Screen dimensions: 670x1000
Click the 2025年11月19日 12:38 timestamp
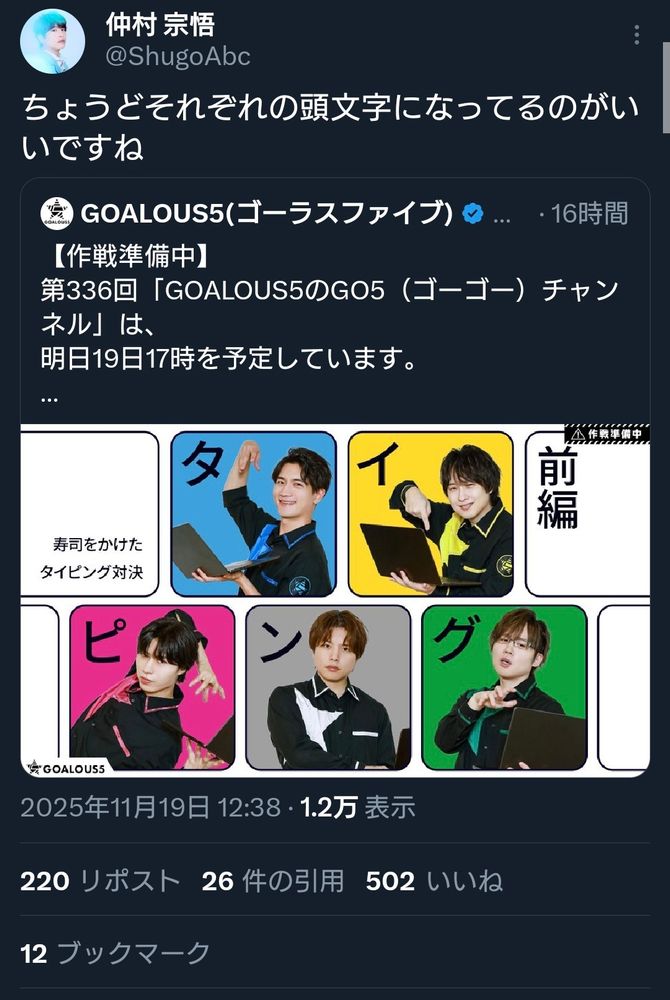click(150, 807)
